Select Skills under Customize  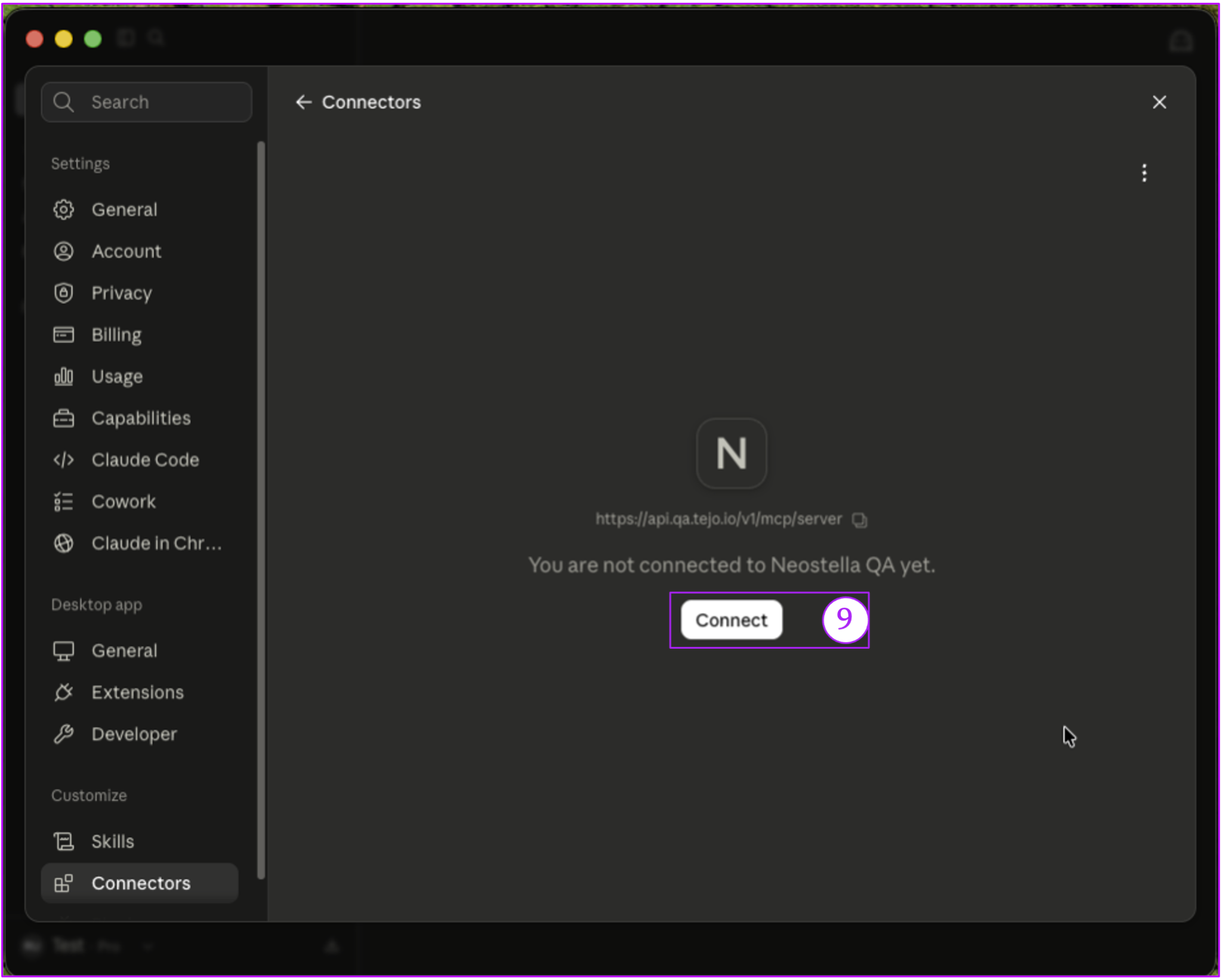[x=140, y=842]
